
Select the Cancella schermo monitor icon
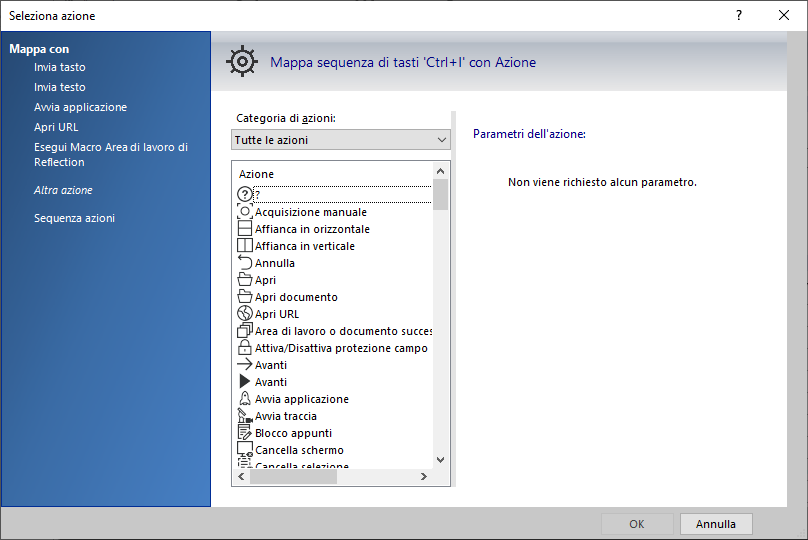tap(244, 450)
